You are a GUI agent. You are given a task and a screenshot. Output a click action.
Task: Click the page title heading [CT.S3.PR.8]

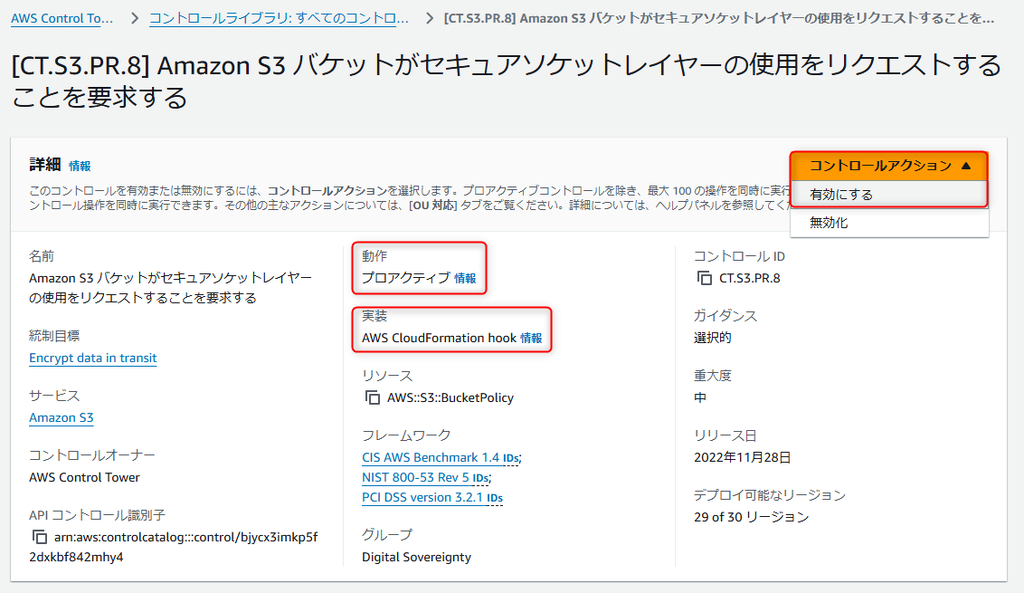(x=506, y=81)
